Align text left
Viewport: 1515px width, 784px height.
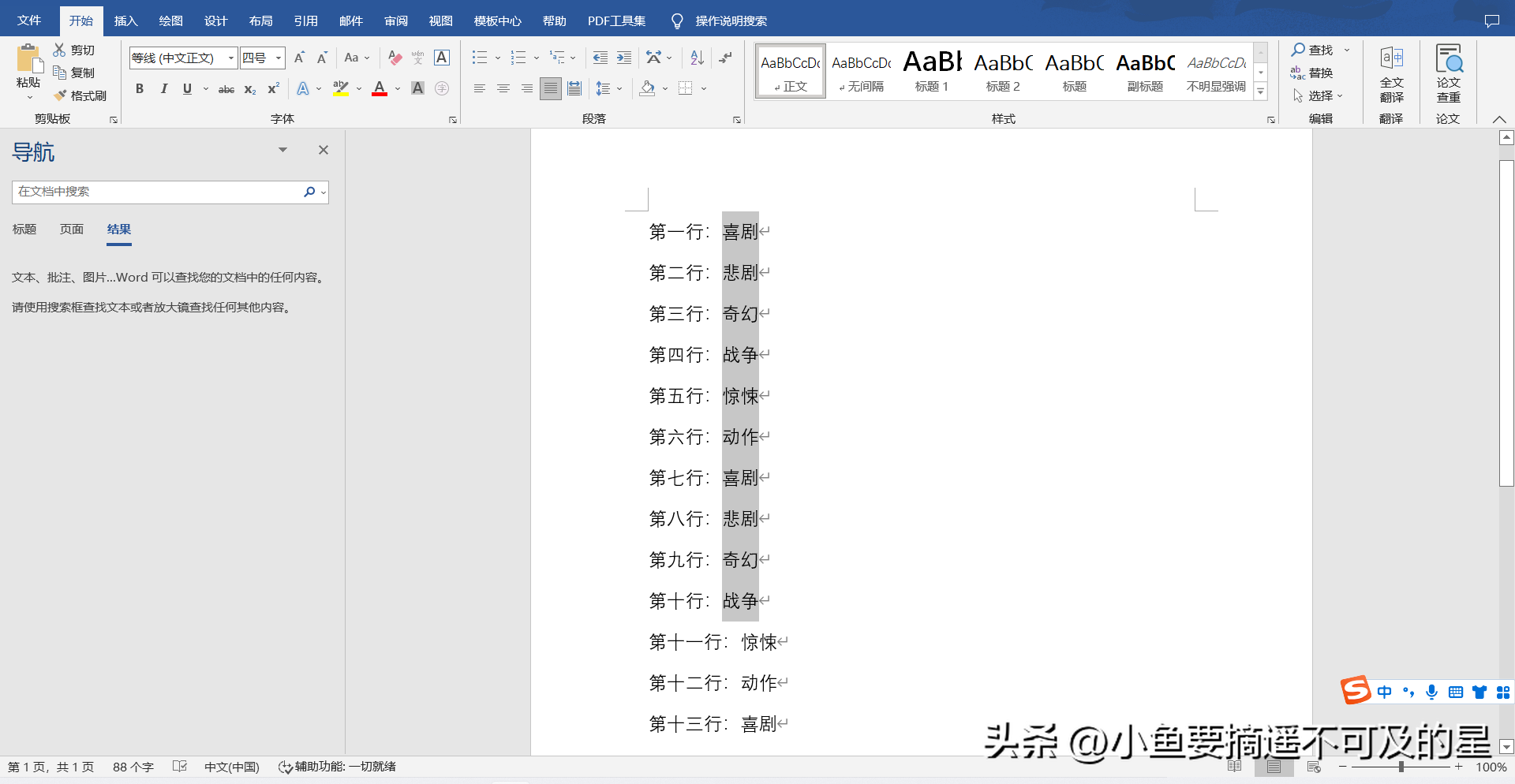tap(480, 88)
